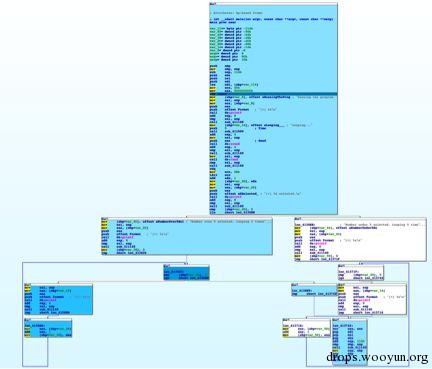The height and width of the screenshot is (369, 432).
Task: Click title icons of the small white jmp node
Action: point(342,266)
